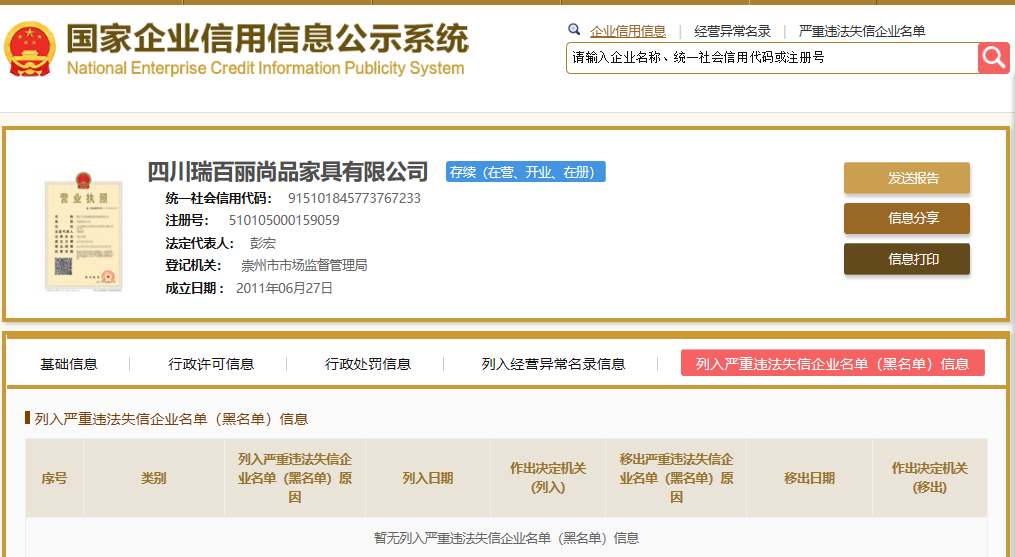Select 经营异常名录 search category
Viewport: 1015px width, 557px height.
click(x=732, y=31)
